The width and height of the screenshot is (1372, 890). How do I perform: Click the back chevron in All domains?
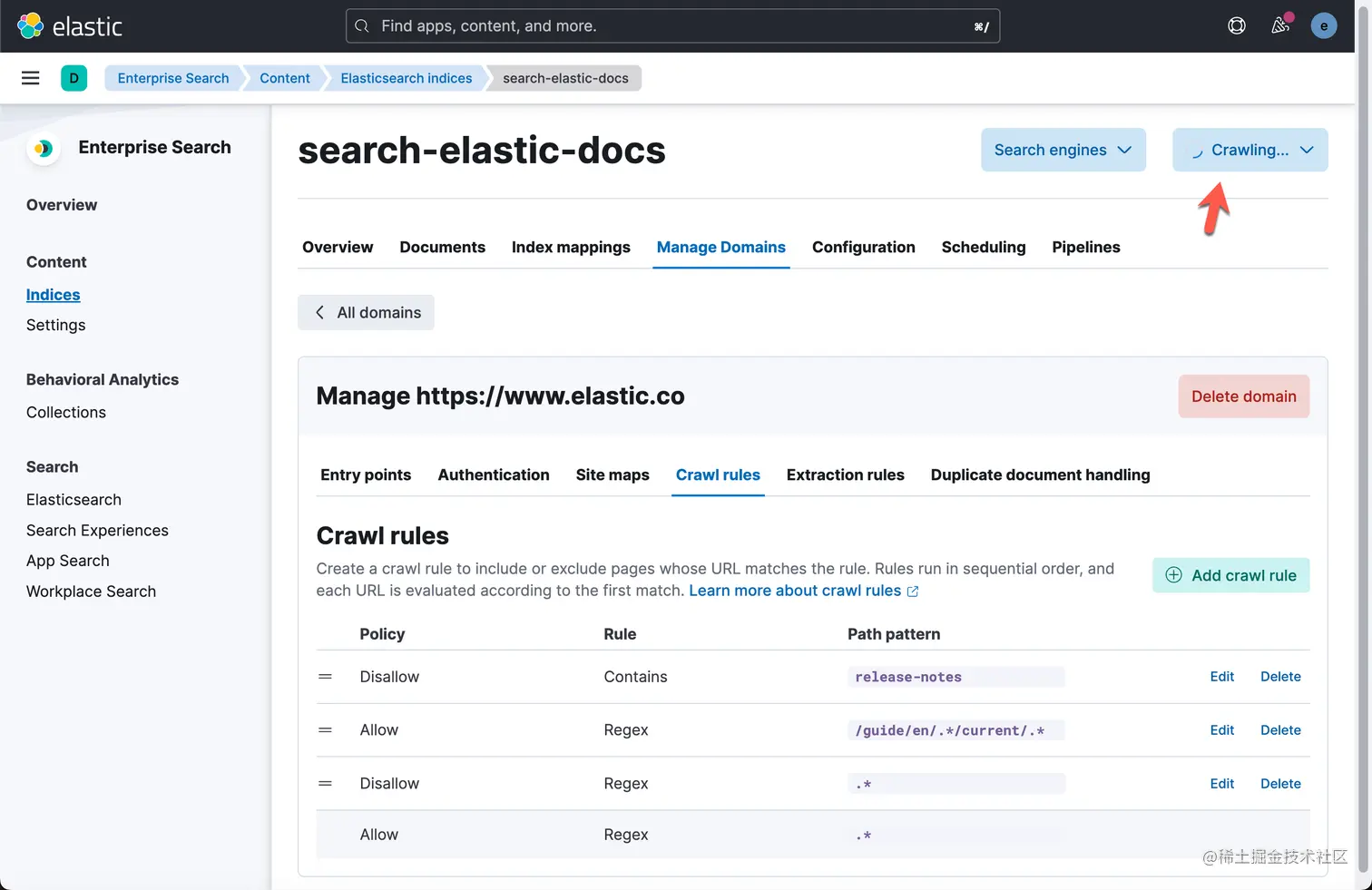pyautogui.click(x=319, y=312)
